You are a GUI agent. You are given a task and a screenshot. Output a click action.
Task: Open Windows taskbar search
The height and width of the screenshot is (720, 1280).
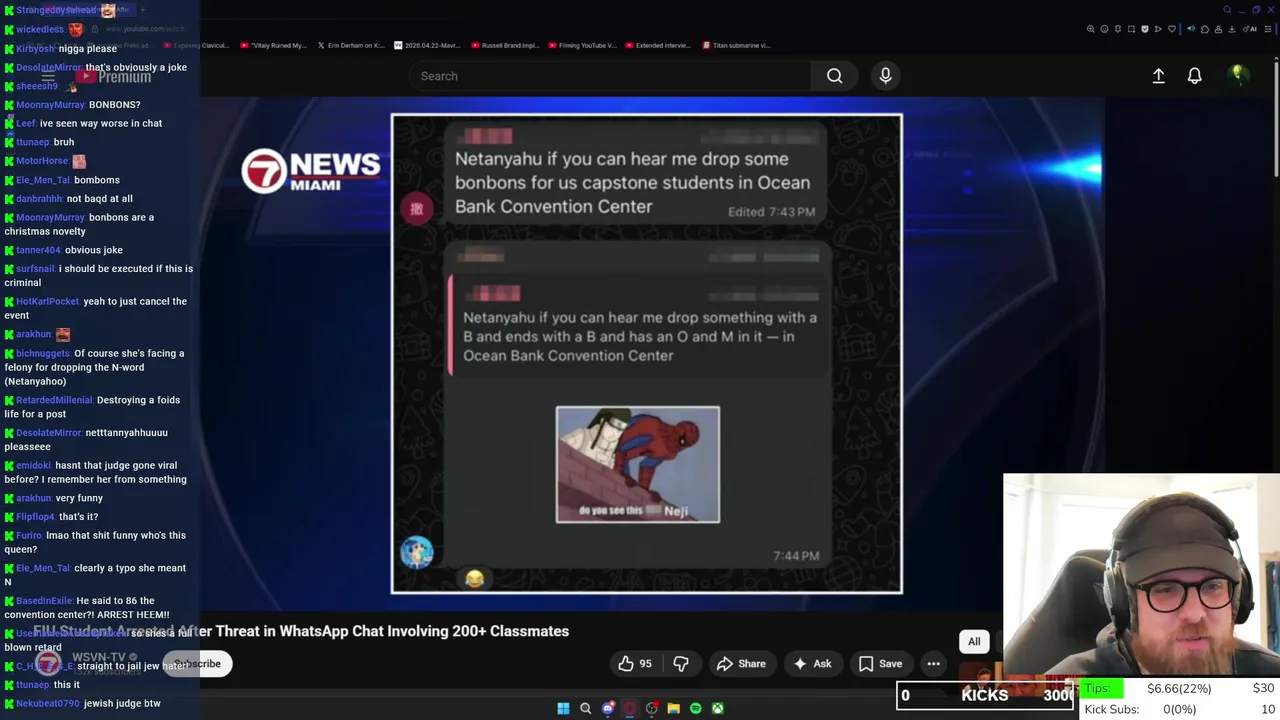coord(585,708)
